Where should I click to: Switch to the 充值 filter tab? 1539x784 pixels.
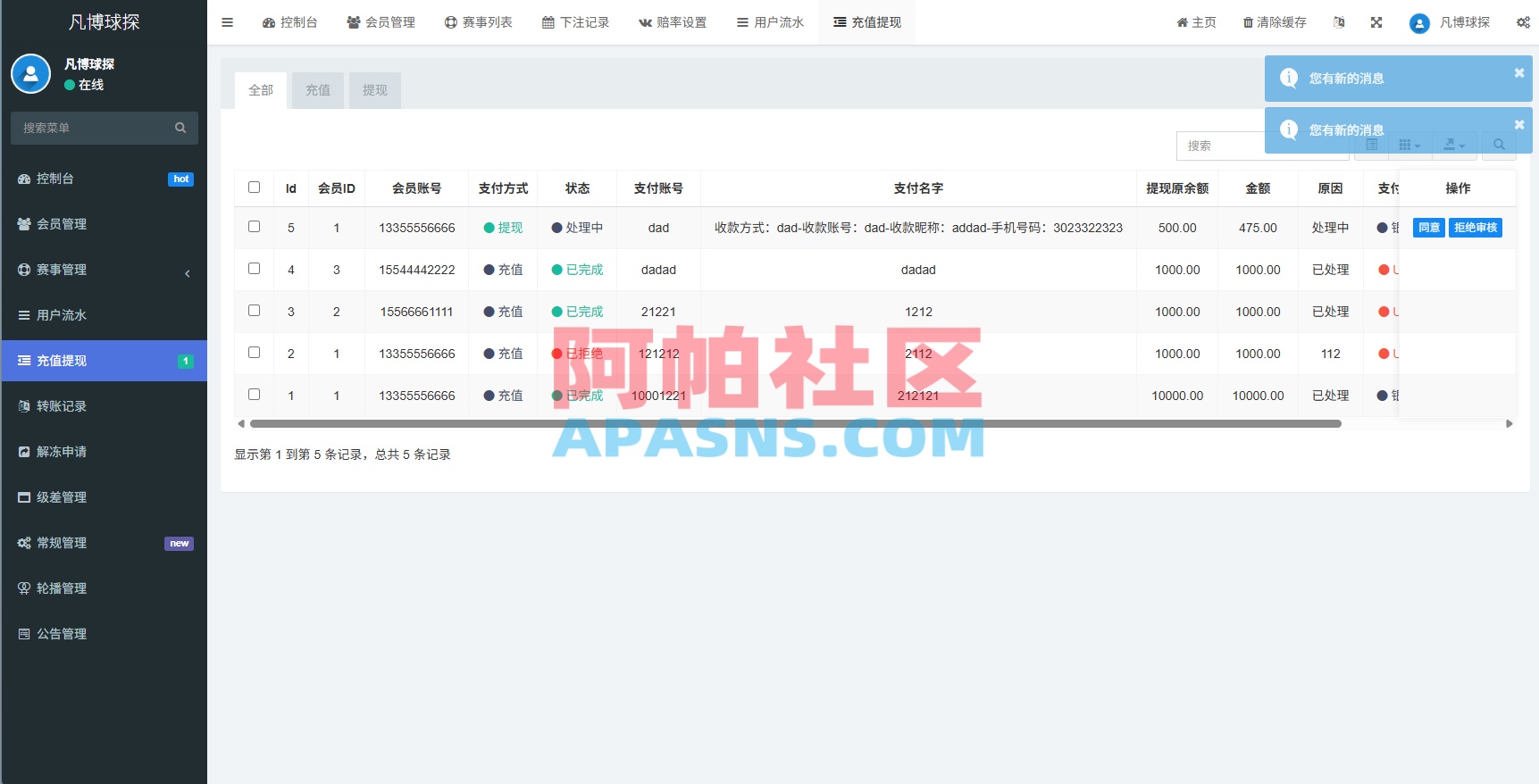318,90
